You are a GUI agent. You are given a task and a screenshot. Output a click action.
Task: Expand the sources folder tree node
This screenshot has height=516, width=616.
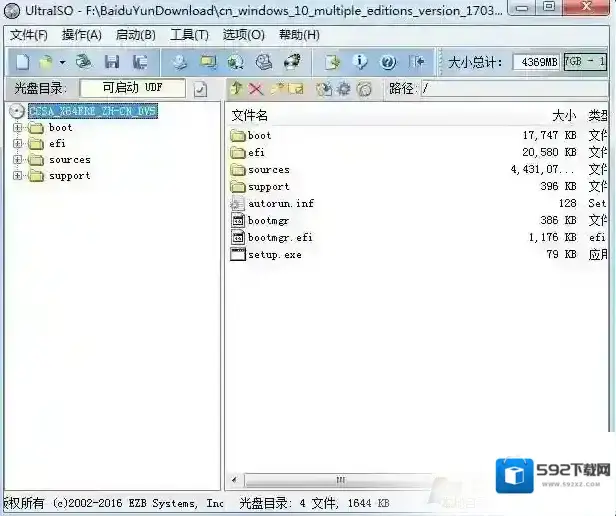(x=18, y=160)
